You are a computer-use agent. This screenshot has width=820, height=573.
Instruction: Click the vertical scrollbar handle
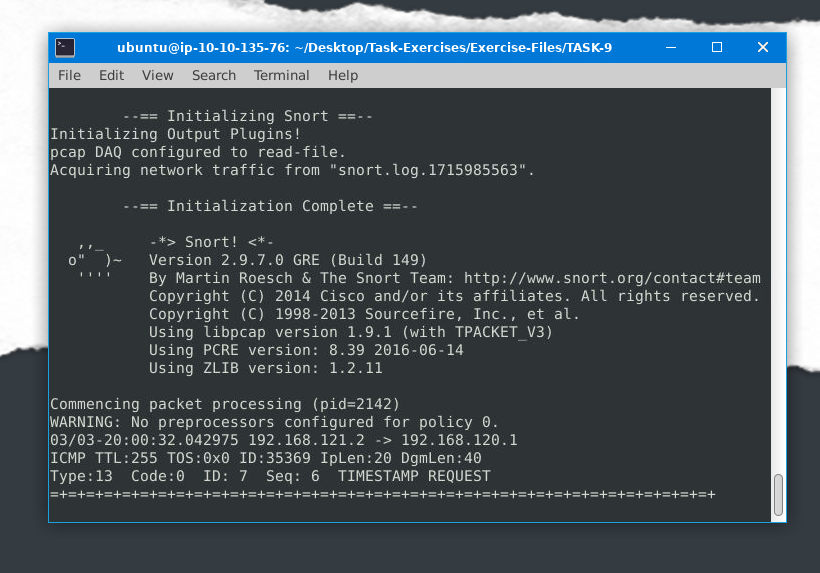(778, 494)
